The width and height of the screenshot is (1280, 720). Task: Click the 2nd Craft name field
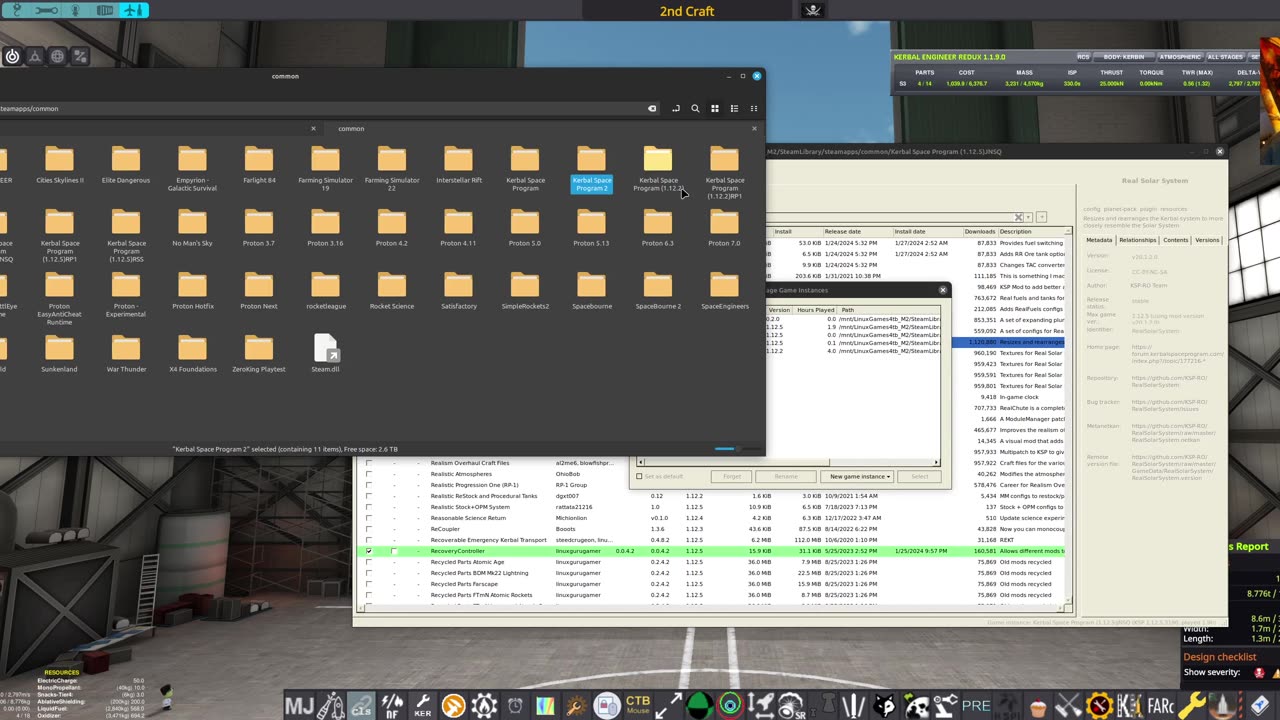tap(687, 11)
